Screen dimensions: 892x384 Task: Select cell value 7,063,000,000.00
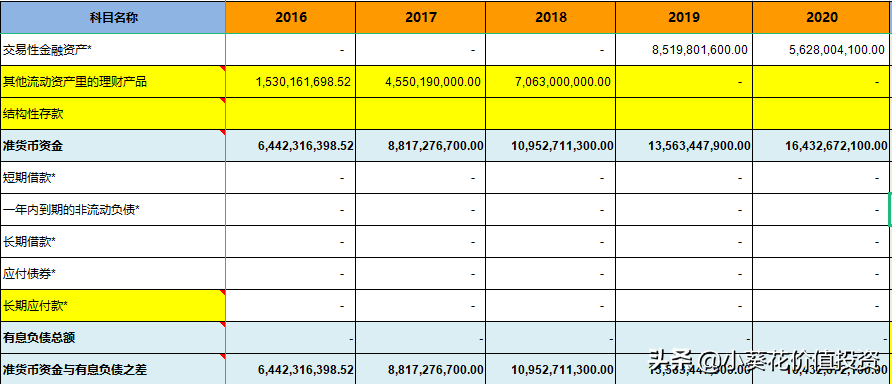563,82
